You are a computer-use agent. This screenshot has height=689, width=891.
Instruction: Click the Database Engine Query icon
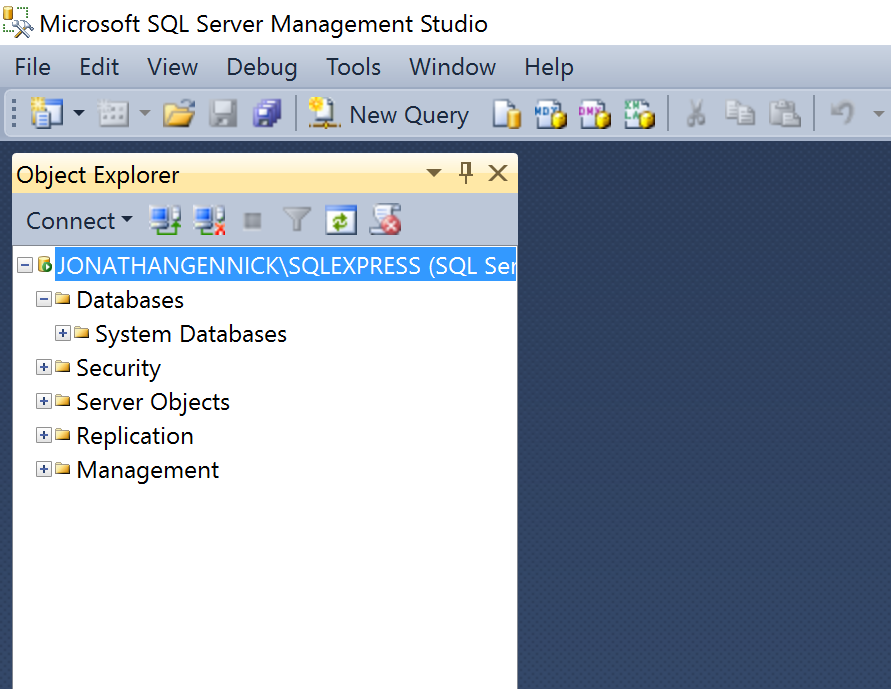(x=506, y=114)
